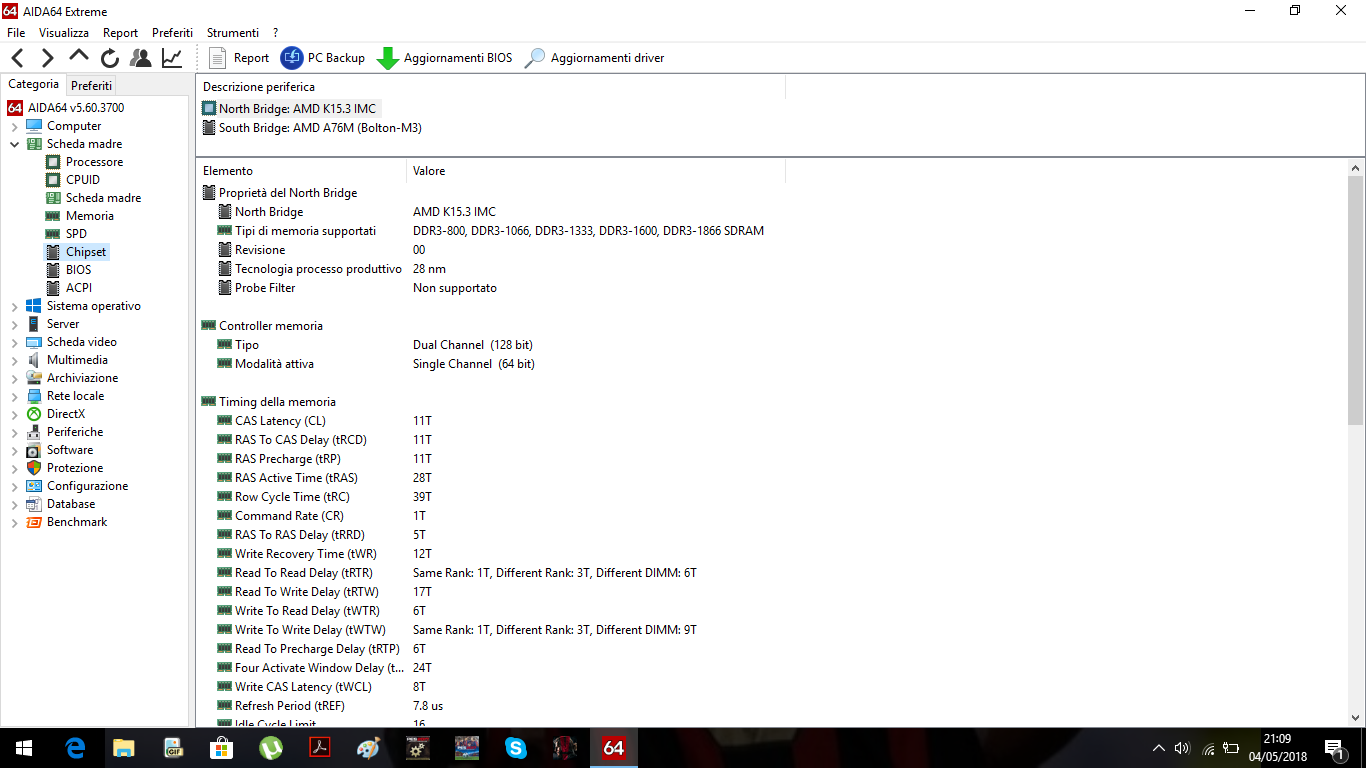
Task: Click the vertical scrollbar thumb in details pane
Action: click(1356, 300)
